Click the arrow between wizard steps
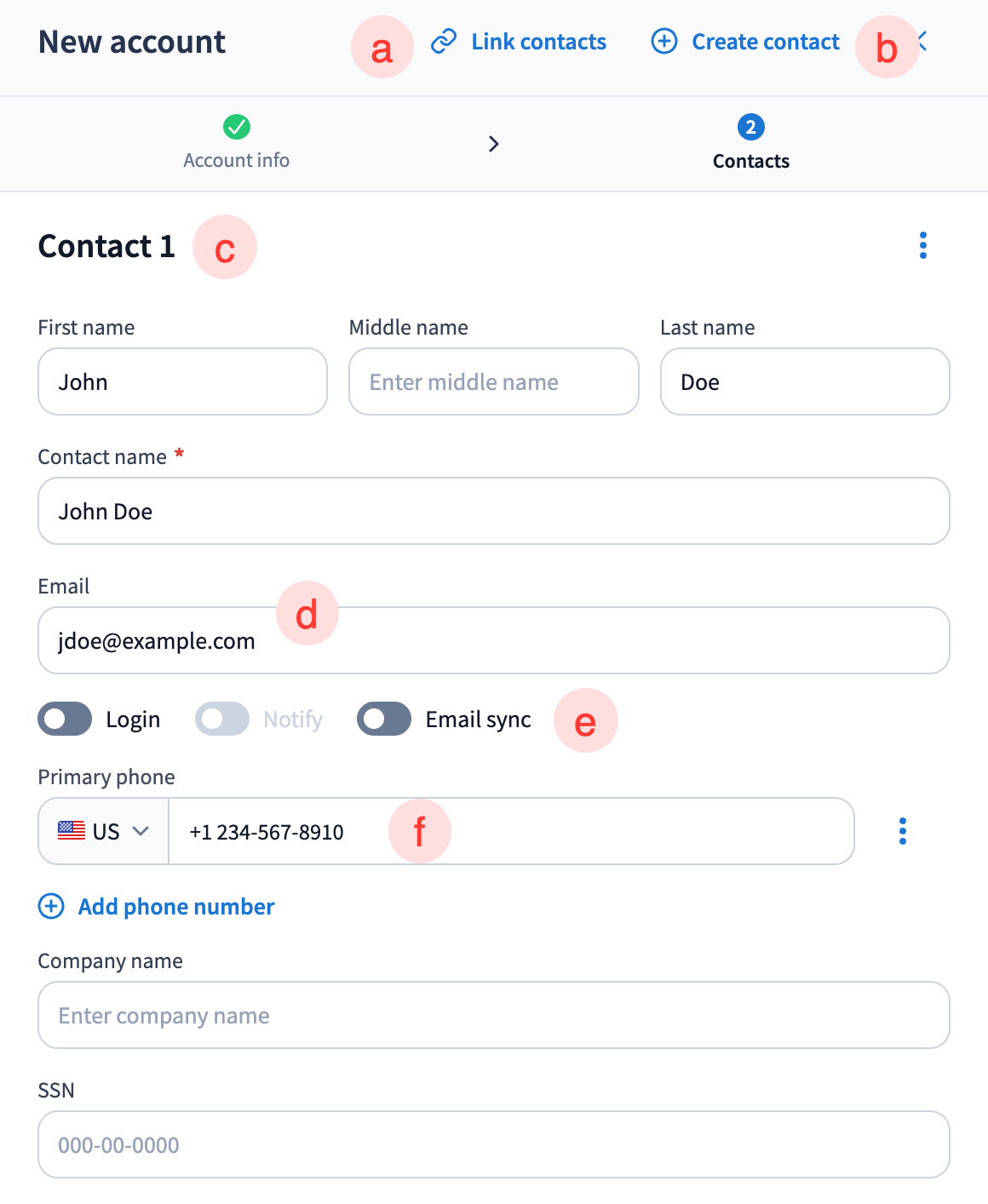 [x=494, y=144]
